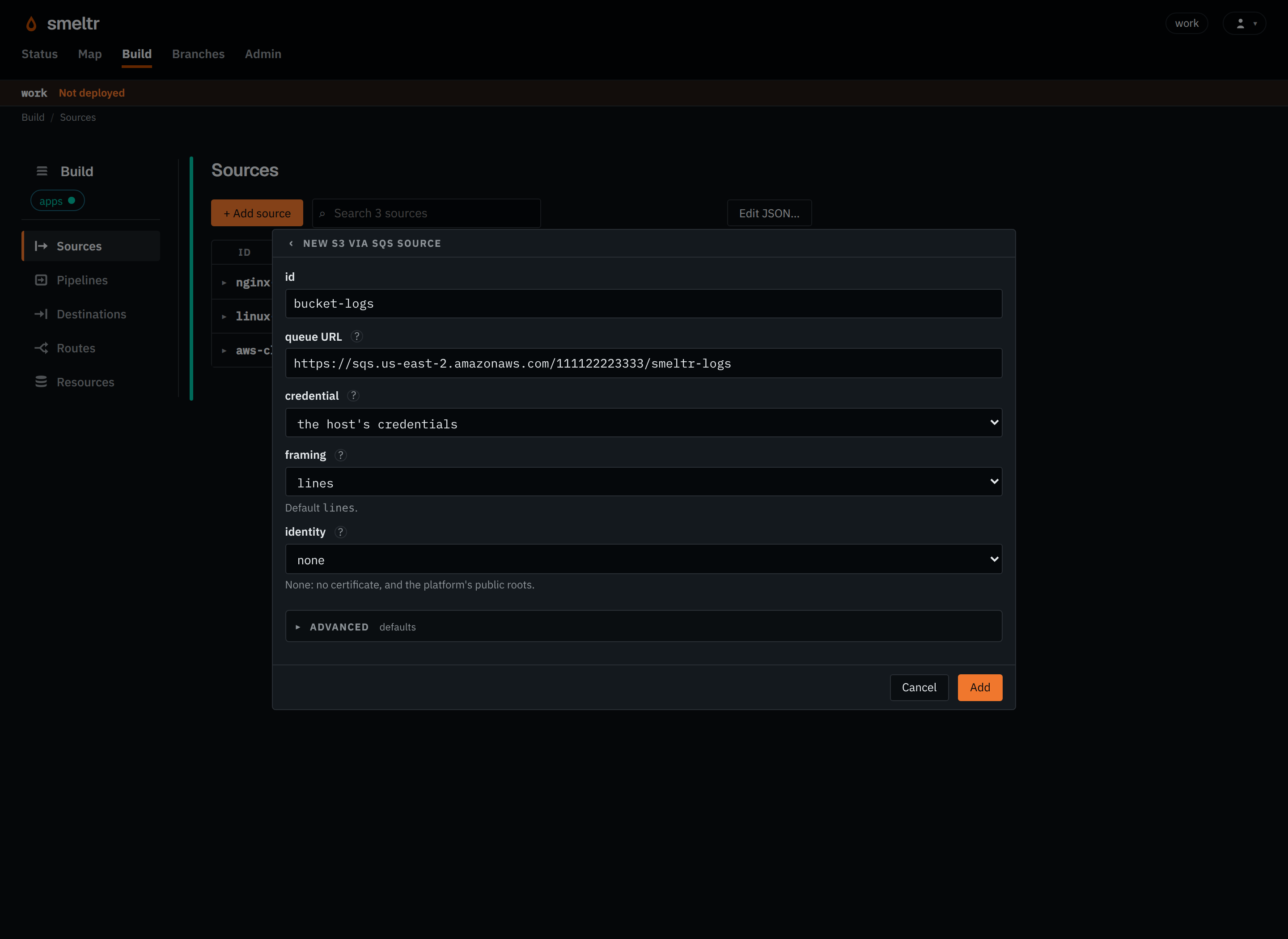
Task: Click the Add button in dialog
Action: click(x=980, y=687)
